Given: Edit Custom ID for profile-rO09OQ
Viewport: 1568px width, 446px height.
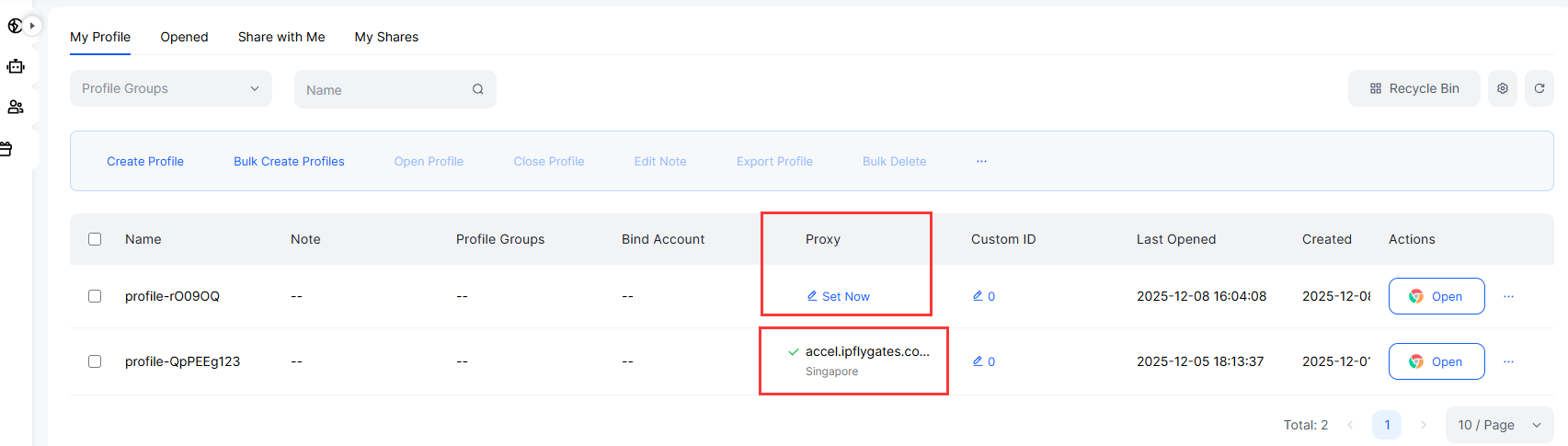Looking at the screenshot, I should point(979,296).
